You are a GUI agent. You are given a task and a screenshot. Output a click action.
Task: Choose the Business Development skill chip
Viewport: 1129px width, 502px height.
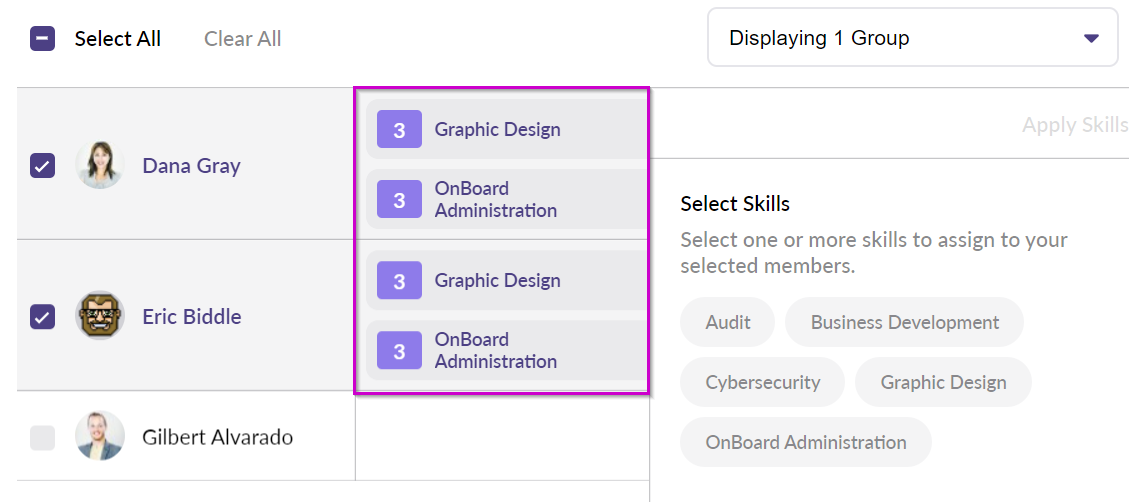(904, 322)
